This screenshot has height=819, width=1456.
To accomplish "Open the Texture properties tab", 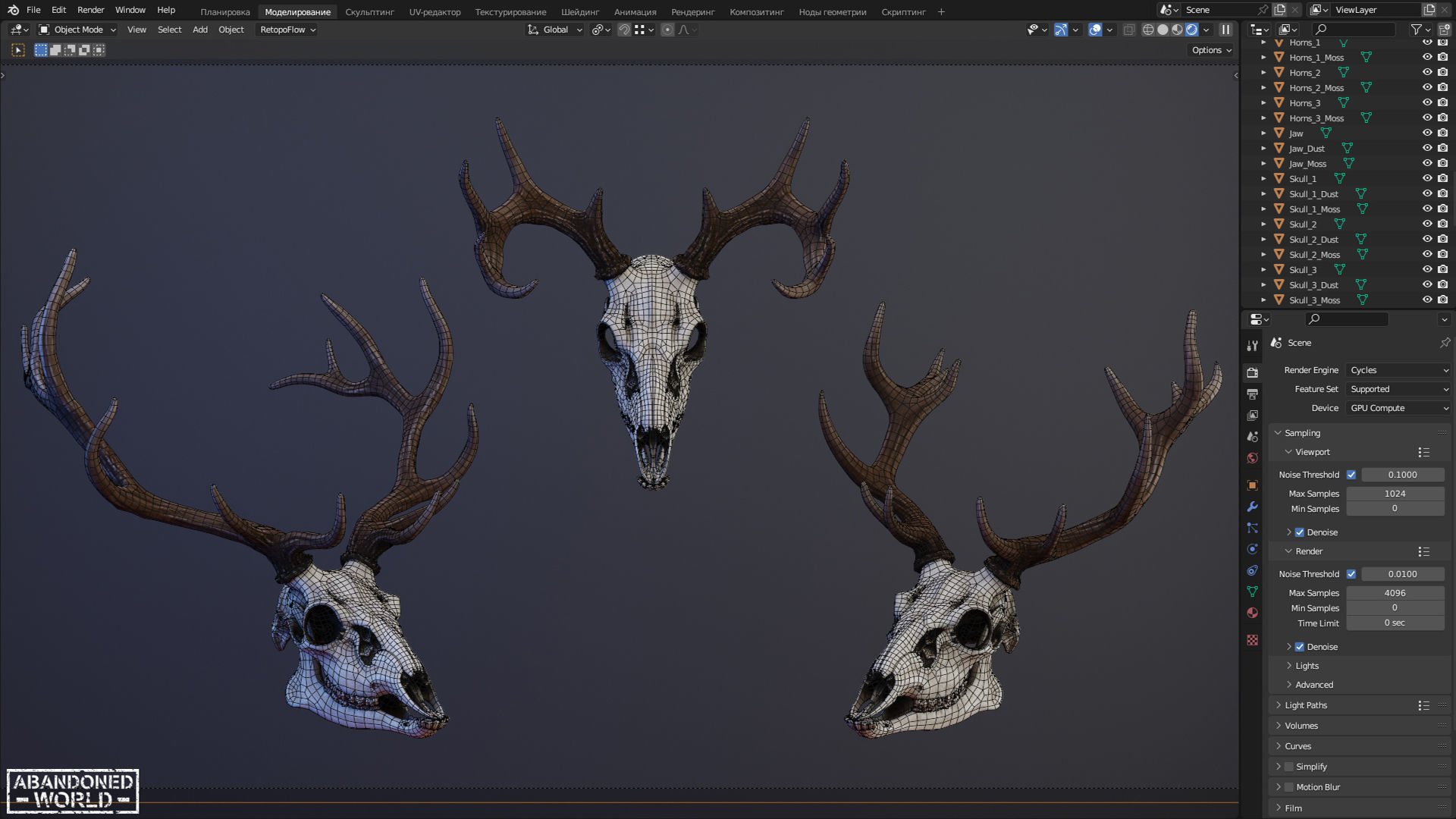I will pyautogui.click(x=1252, y=640).
